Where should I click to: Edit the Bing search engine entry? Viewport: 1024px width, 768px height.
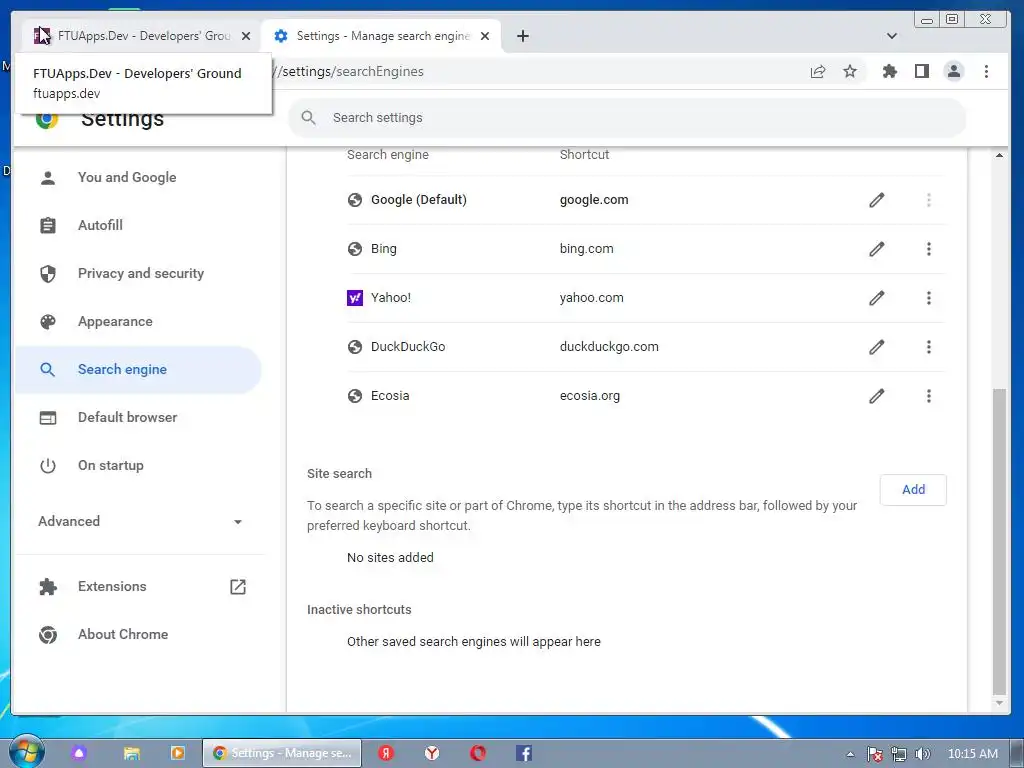[876, 249]
